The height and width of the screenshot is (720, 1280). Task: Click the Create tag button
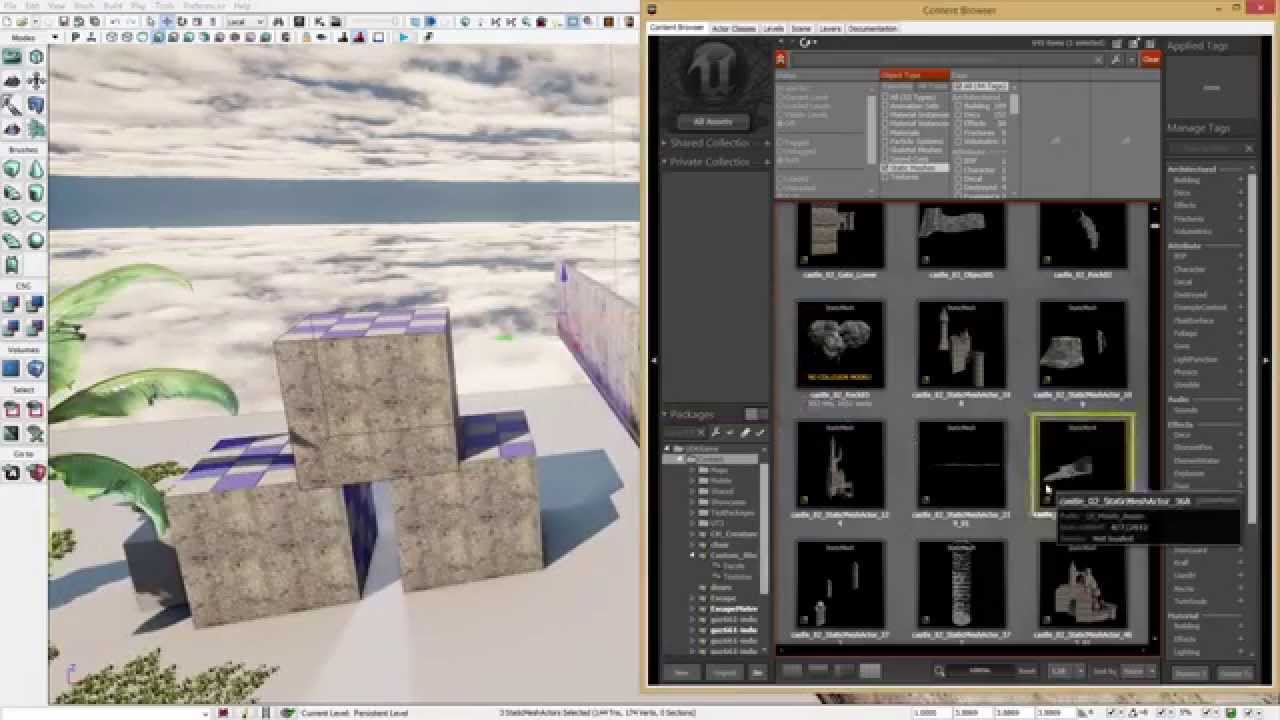(x=1234, y=673)
